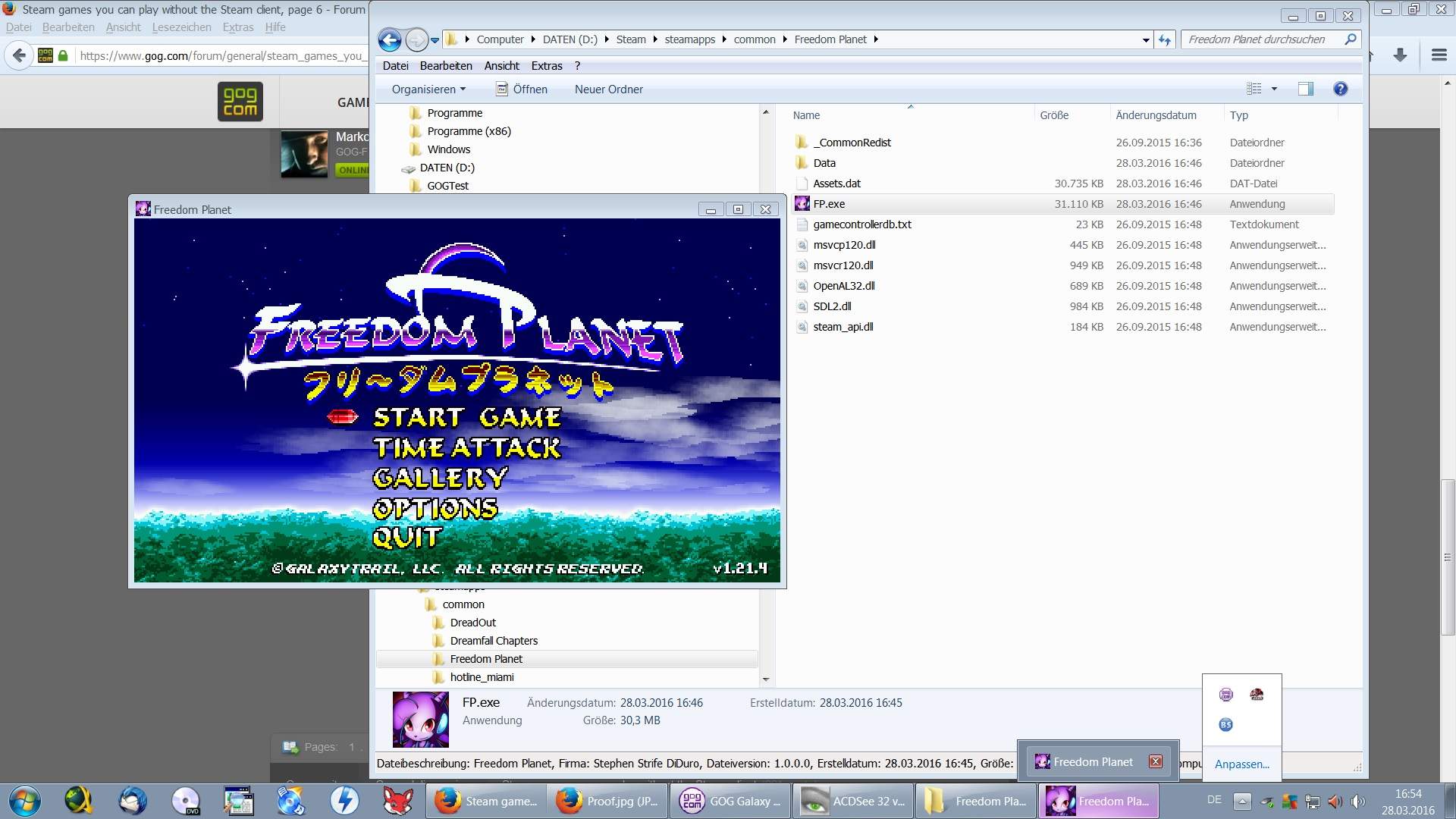Select Dreamfall Chapters folder in tree
The width and height of the screenshot is (1456, 819).
click(x=494, y=641)
